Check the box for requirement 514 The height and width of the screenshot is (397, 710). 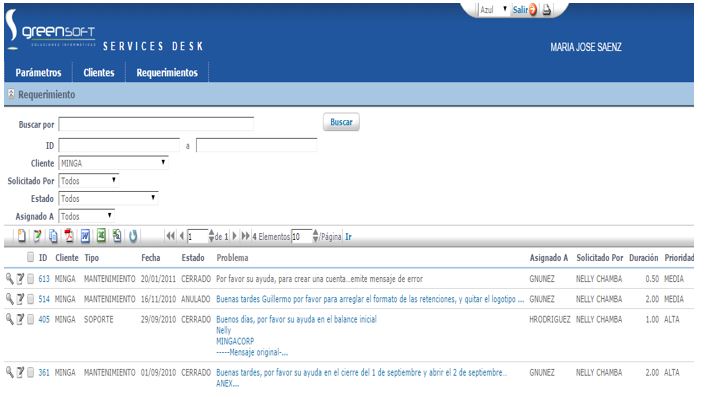click(30, 299)
